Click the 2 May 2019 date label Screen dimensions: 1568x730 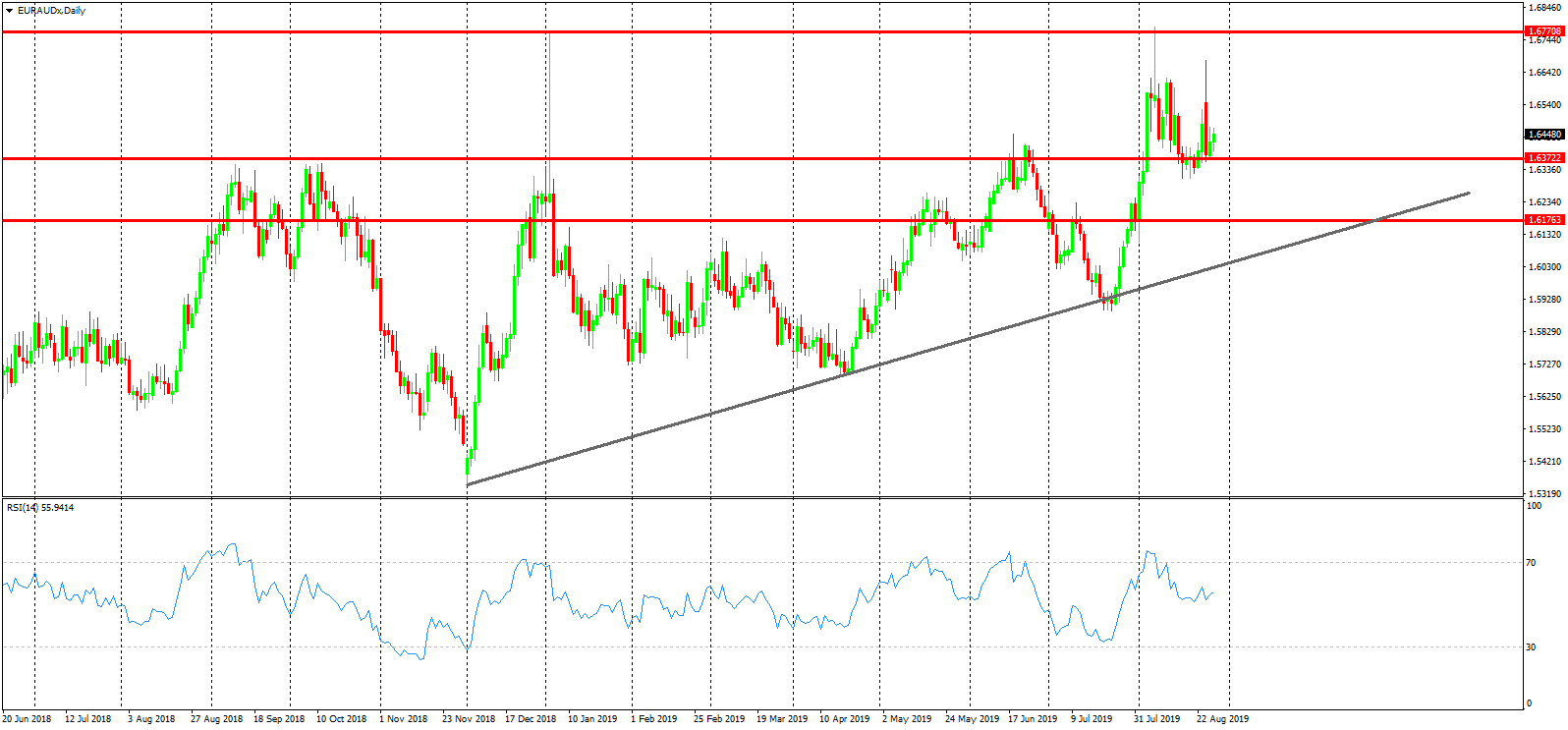907,718
